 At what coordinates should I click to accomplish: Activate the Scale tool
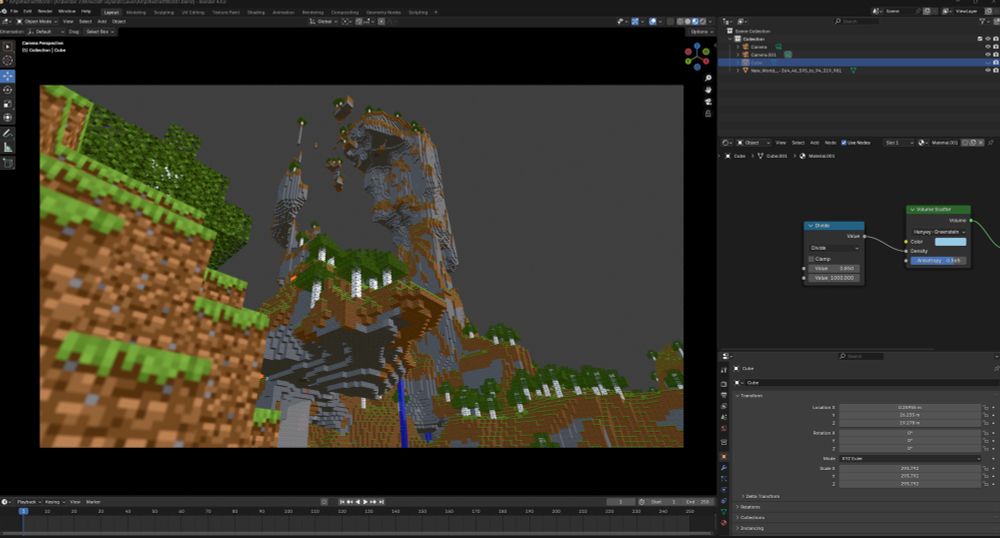tap(8, 104)
